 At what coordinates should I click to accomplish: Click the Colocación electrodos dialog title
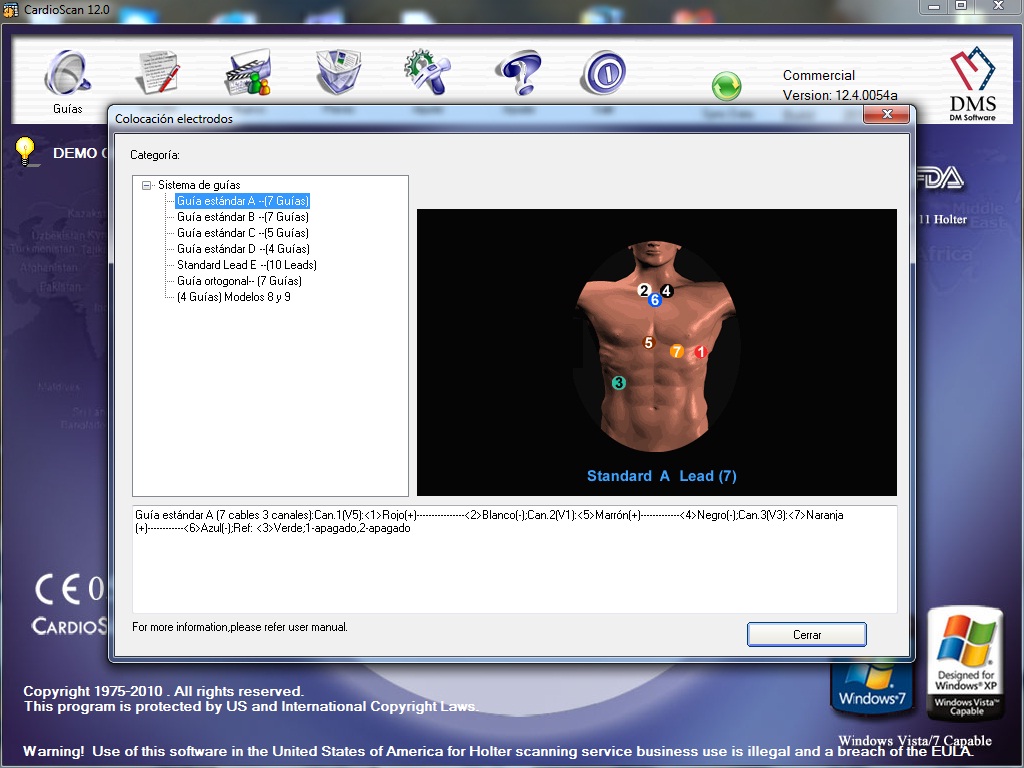pos(174,119)
